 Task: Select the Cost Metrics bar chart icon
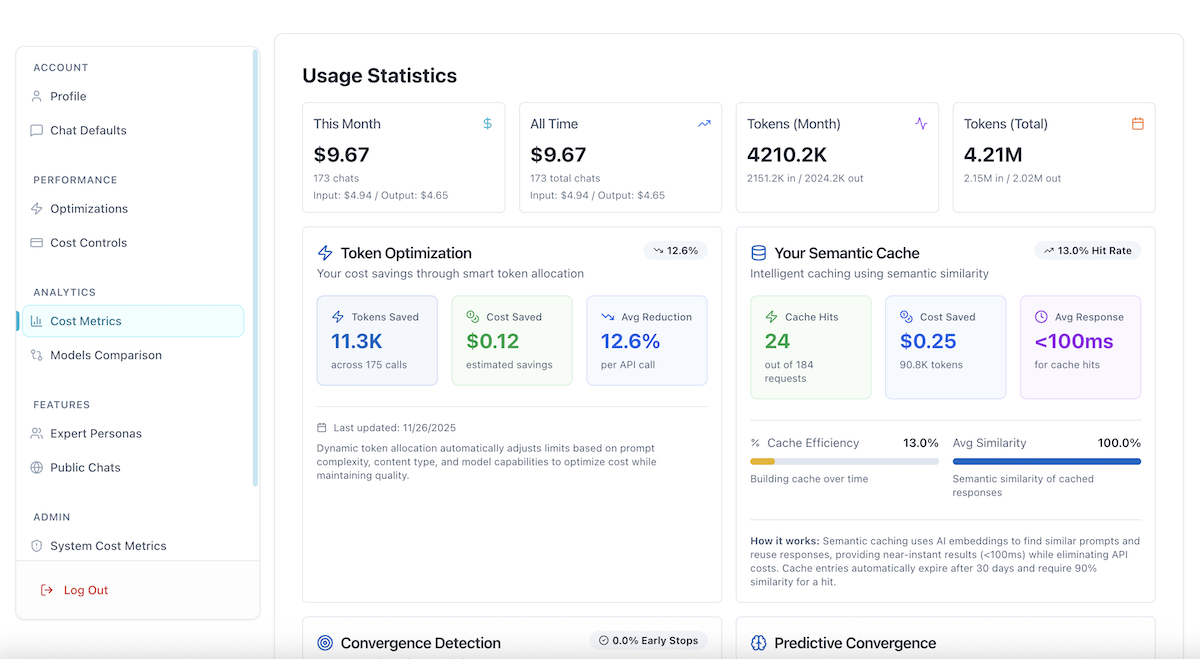coord(37,321)
